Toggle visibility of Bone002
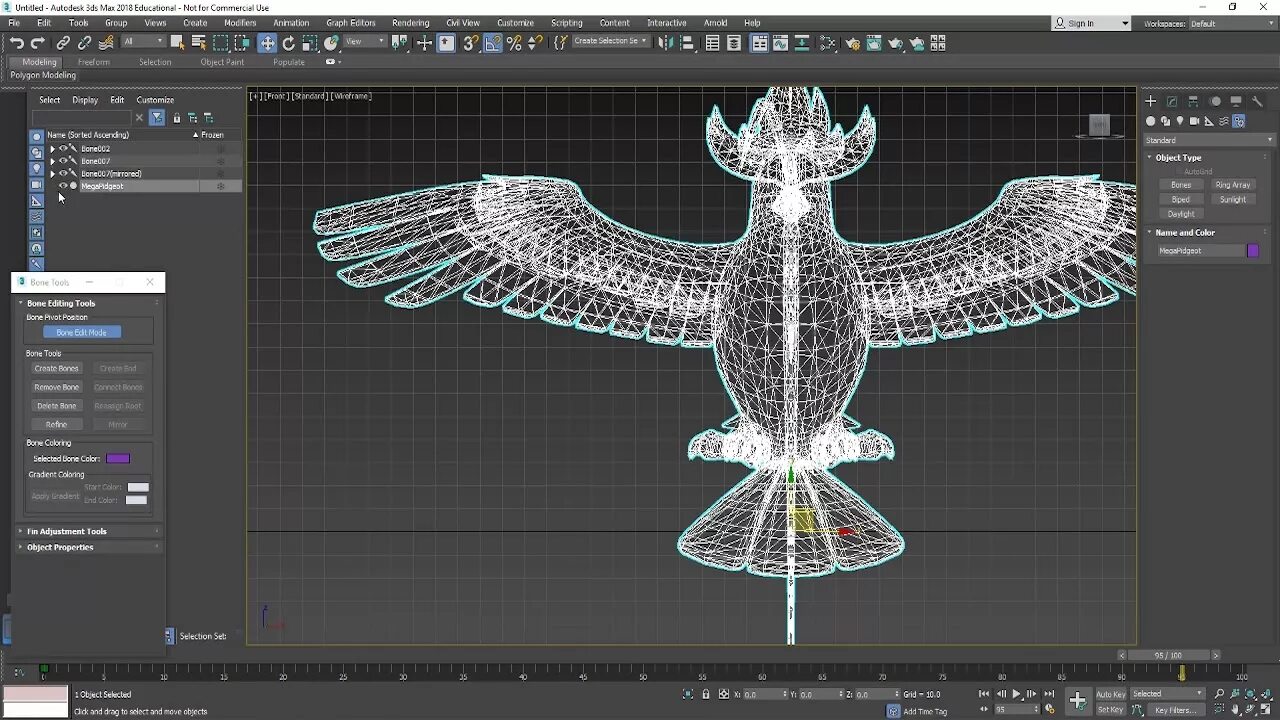The width and height of the screenshot is (1280, 720). pyautogui.click(x=63, y=149)
